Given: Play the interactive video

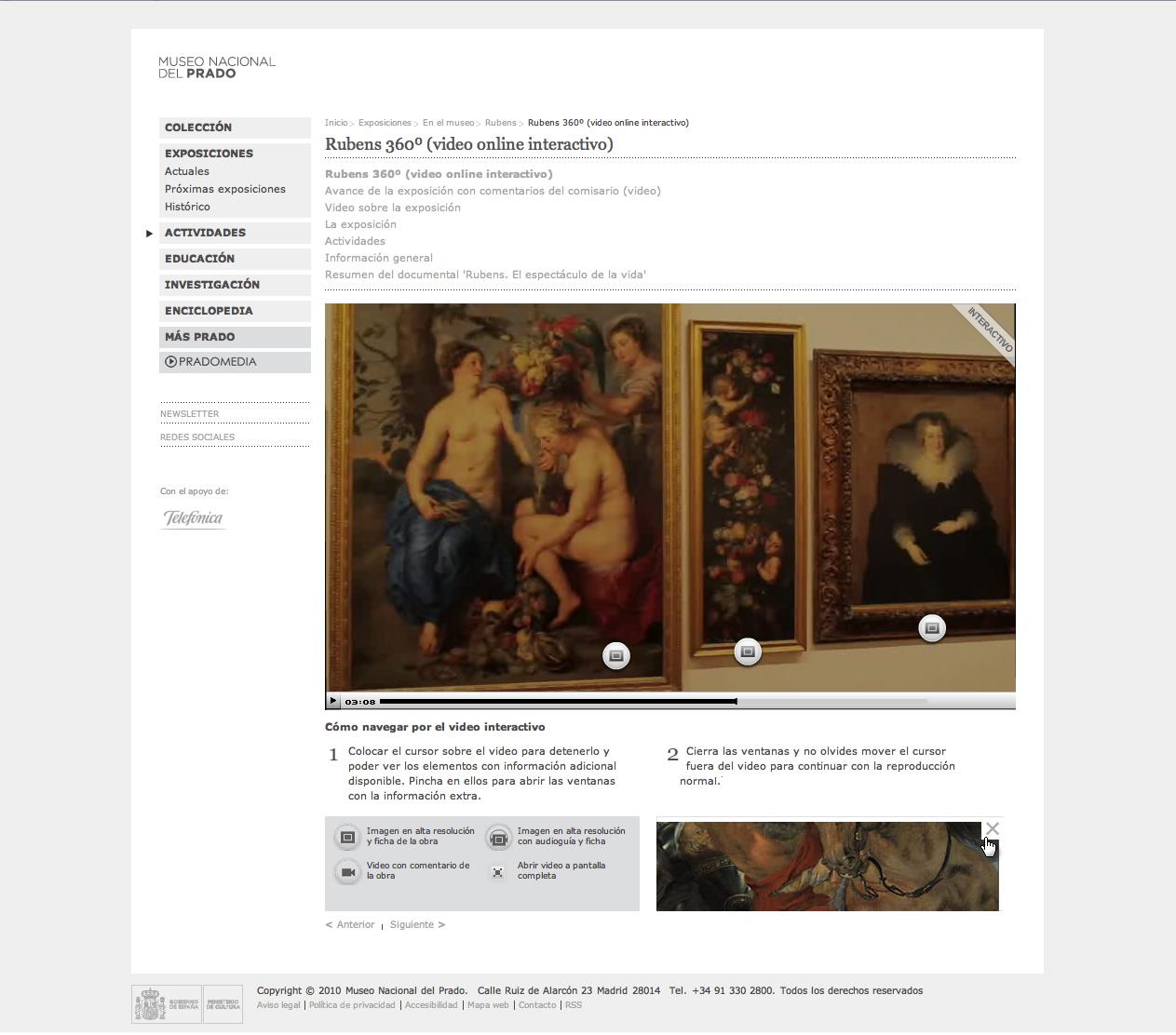Looking at the screenshot, I should point(333,701).
